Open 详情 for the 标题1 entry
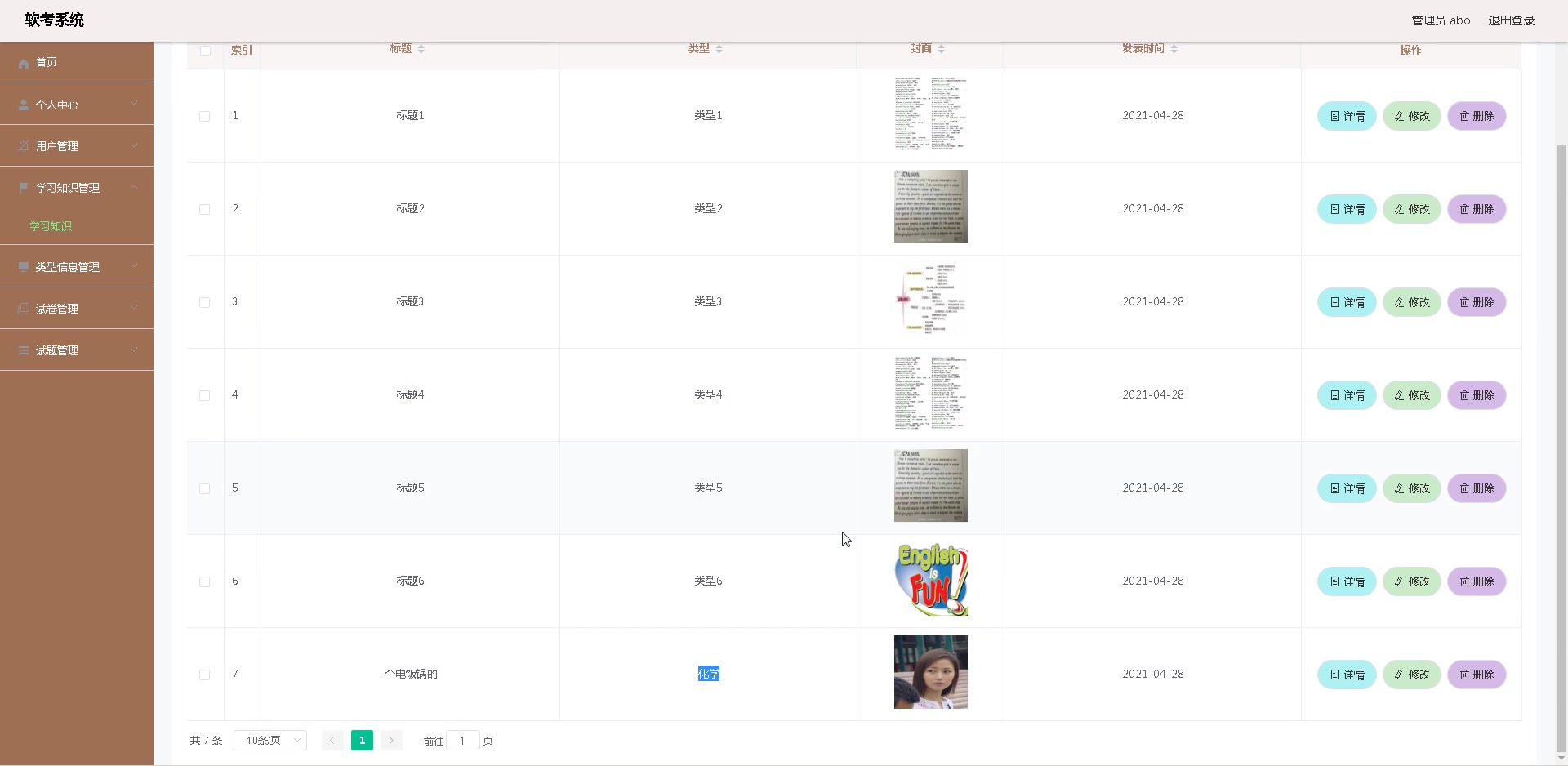Viewport: 1568px width, 766px height. 1346,116
